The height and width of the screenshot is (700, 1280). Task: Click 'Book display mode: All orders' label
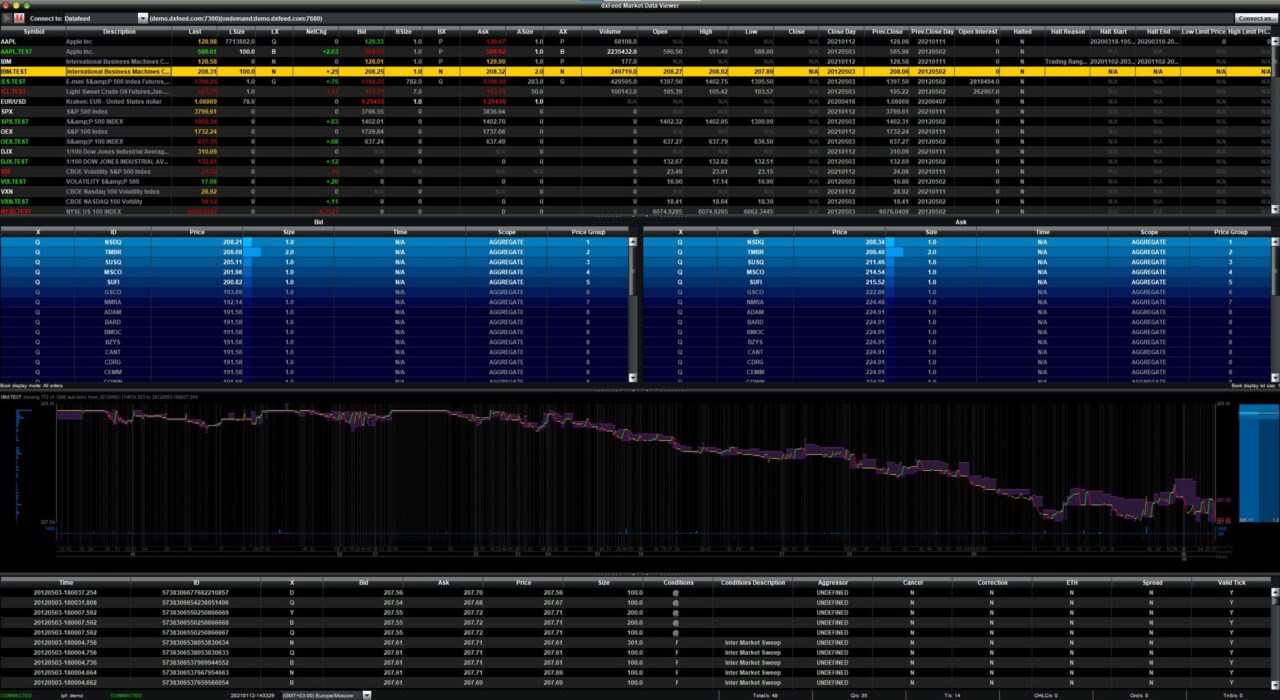pyautogui.click(x=32, y=385)
